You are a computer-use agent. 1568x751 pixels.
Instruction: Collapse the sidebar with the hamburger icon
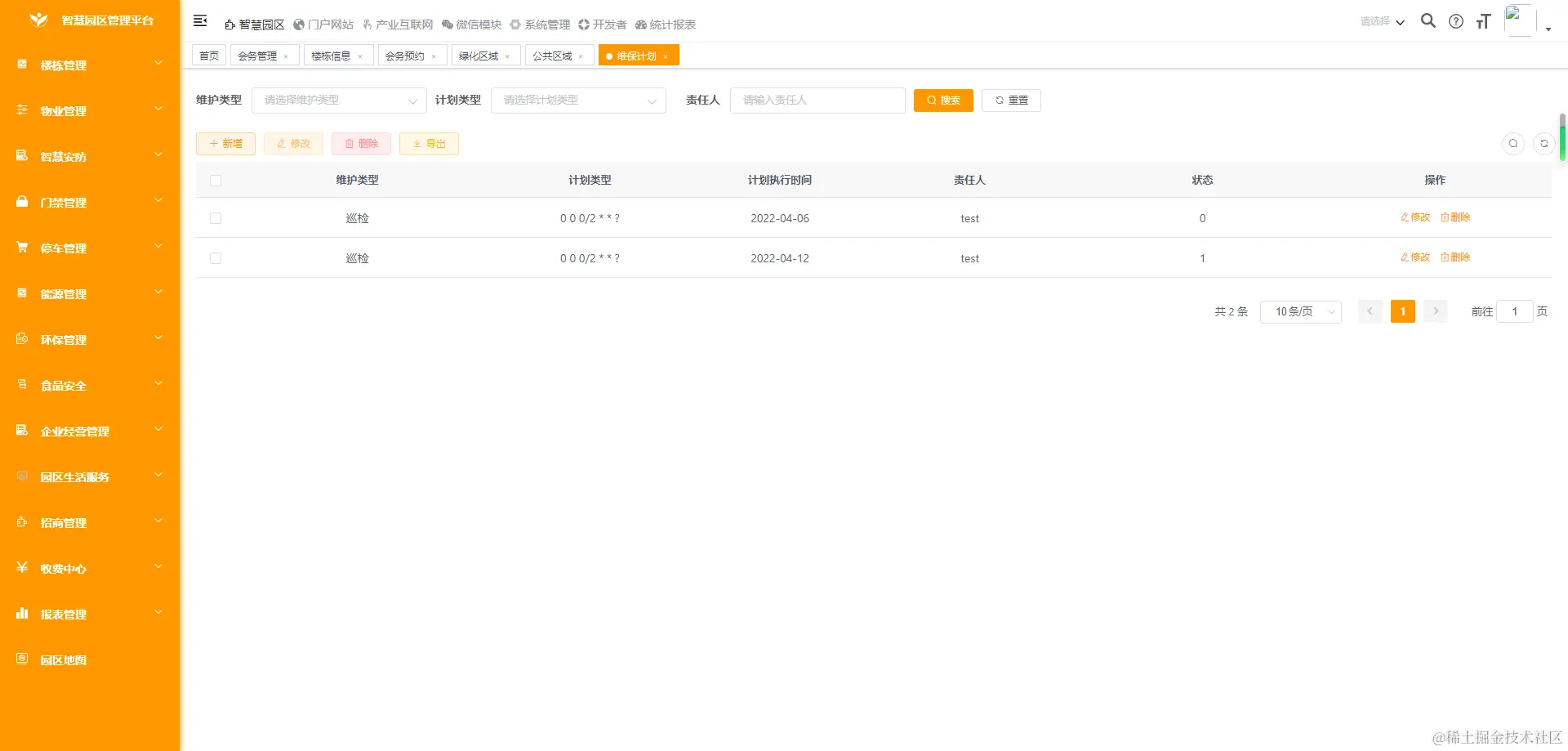pos(200,21)
